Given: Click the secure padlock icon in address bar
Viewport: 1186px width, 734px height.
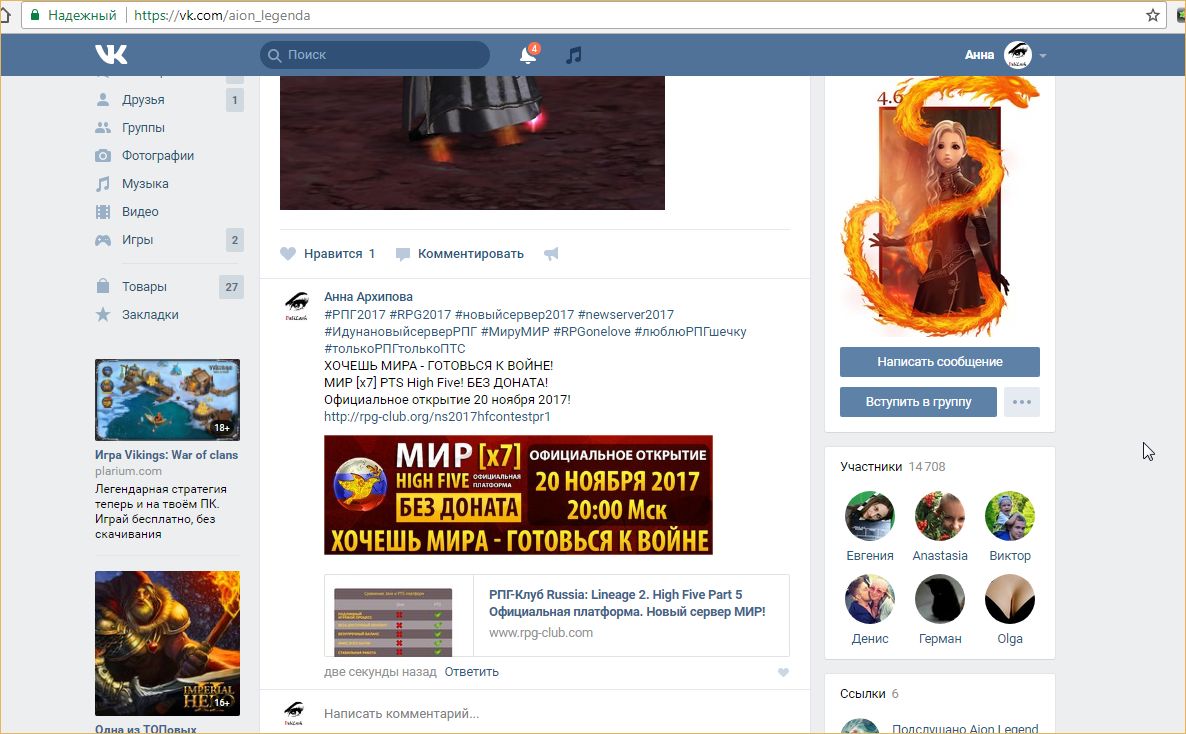Looking at the screenshot, I should pyautogui.click(x=35, y=15).
